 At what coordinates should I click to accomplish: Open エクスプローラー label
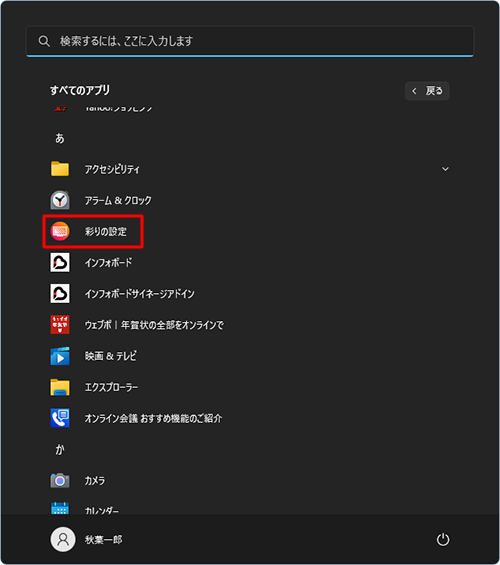111,387
